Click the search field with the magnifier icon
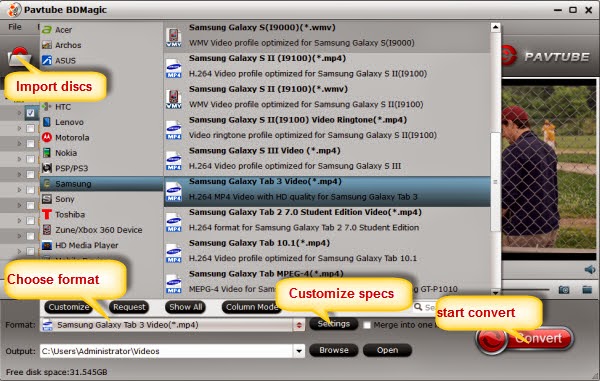Screen dimensions: 600x381 point(424,307)
